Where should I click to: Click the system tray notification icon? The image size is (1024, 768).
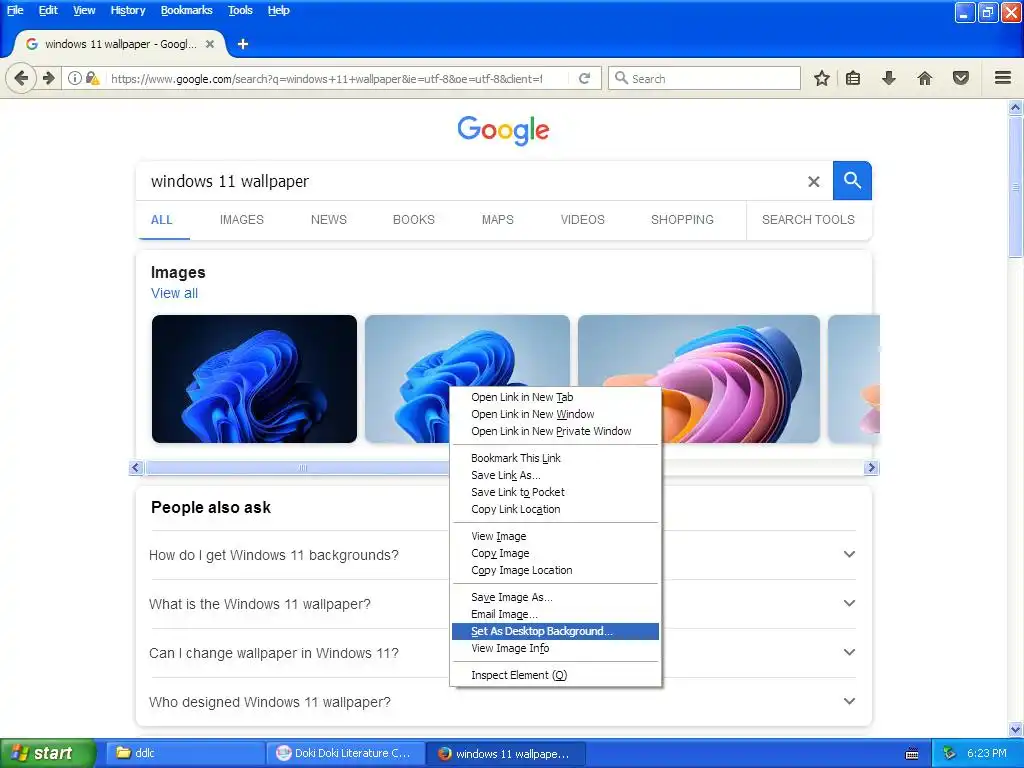(x=950, y=753)
